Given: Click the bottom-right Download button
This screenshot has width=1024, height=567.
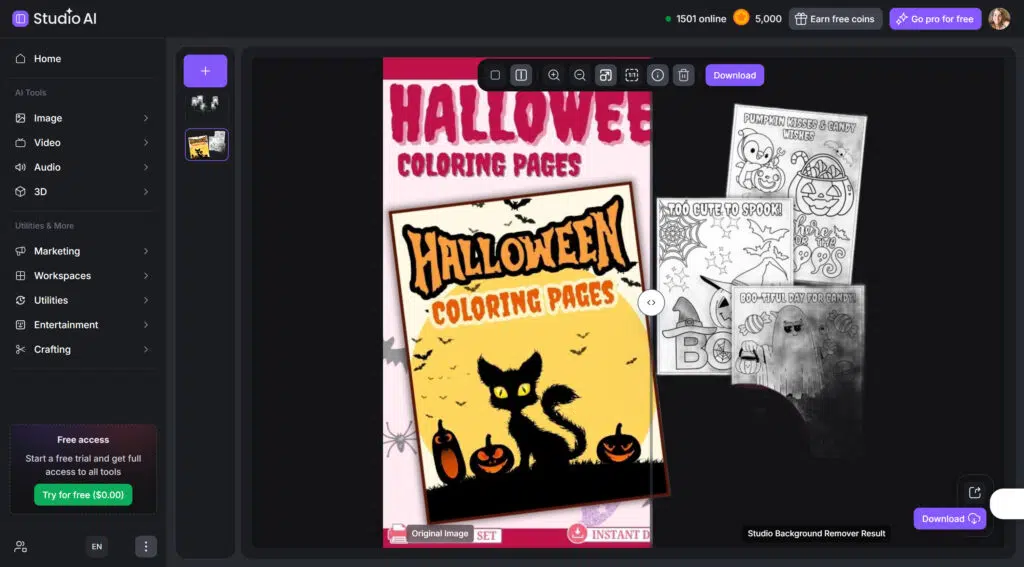Looking at the screenshot, I should pos(950,519).
